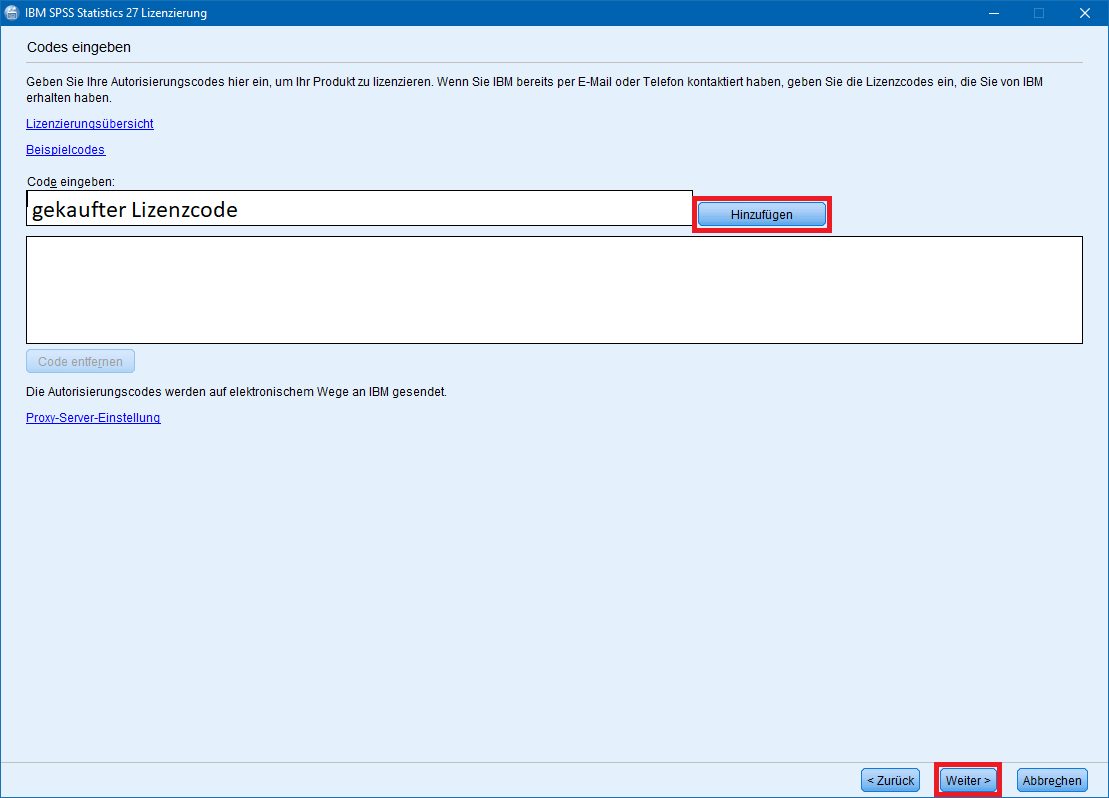
Task: Click the note about electronic sending to IBM
Action: pyautogui.click(x=236, y=392)
